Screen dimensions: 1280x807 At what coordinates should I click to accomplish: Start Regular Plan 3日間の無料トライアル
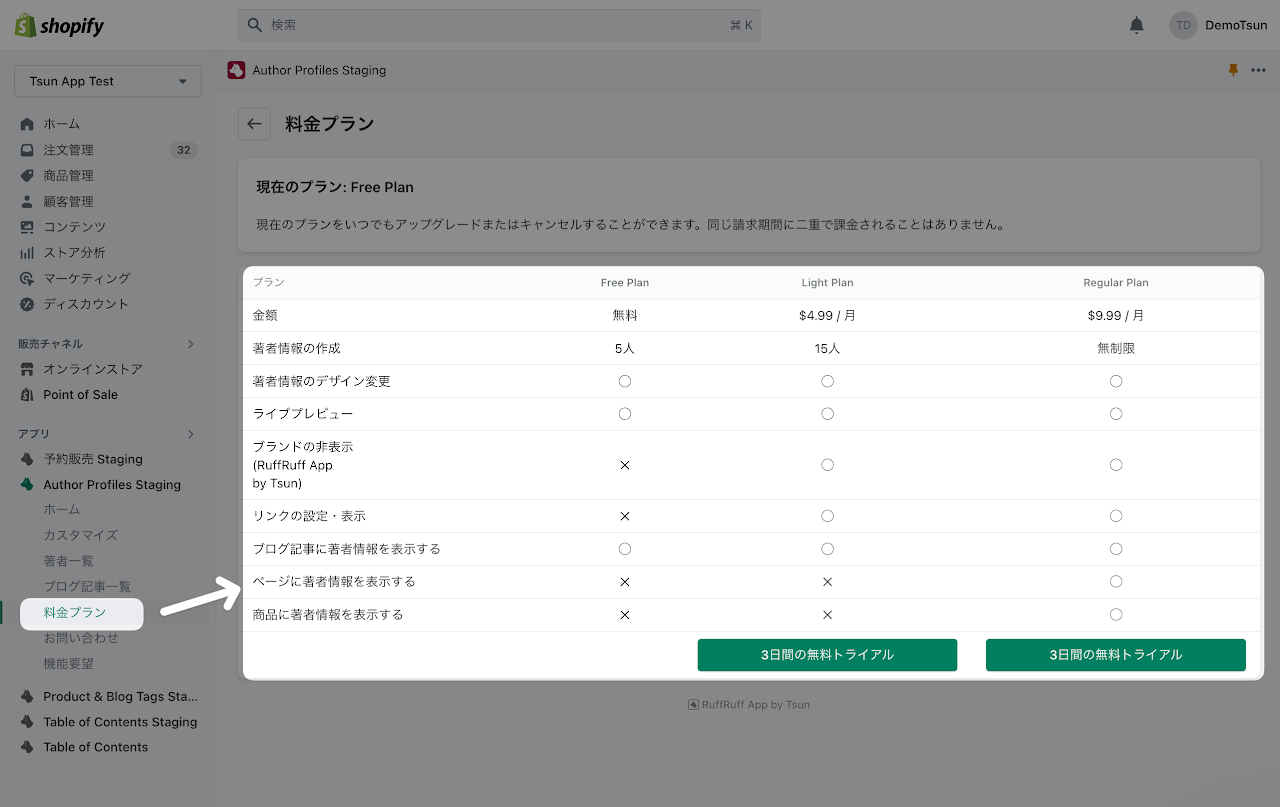pyautogui.click(x=1115, y=655)
